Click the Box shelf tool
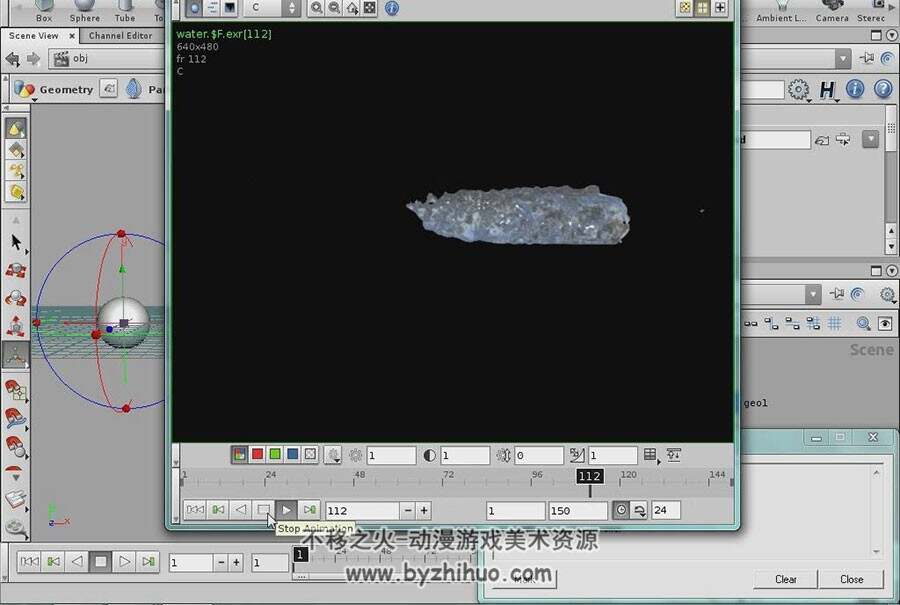 coord(44,11)
